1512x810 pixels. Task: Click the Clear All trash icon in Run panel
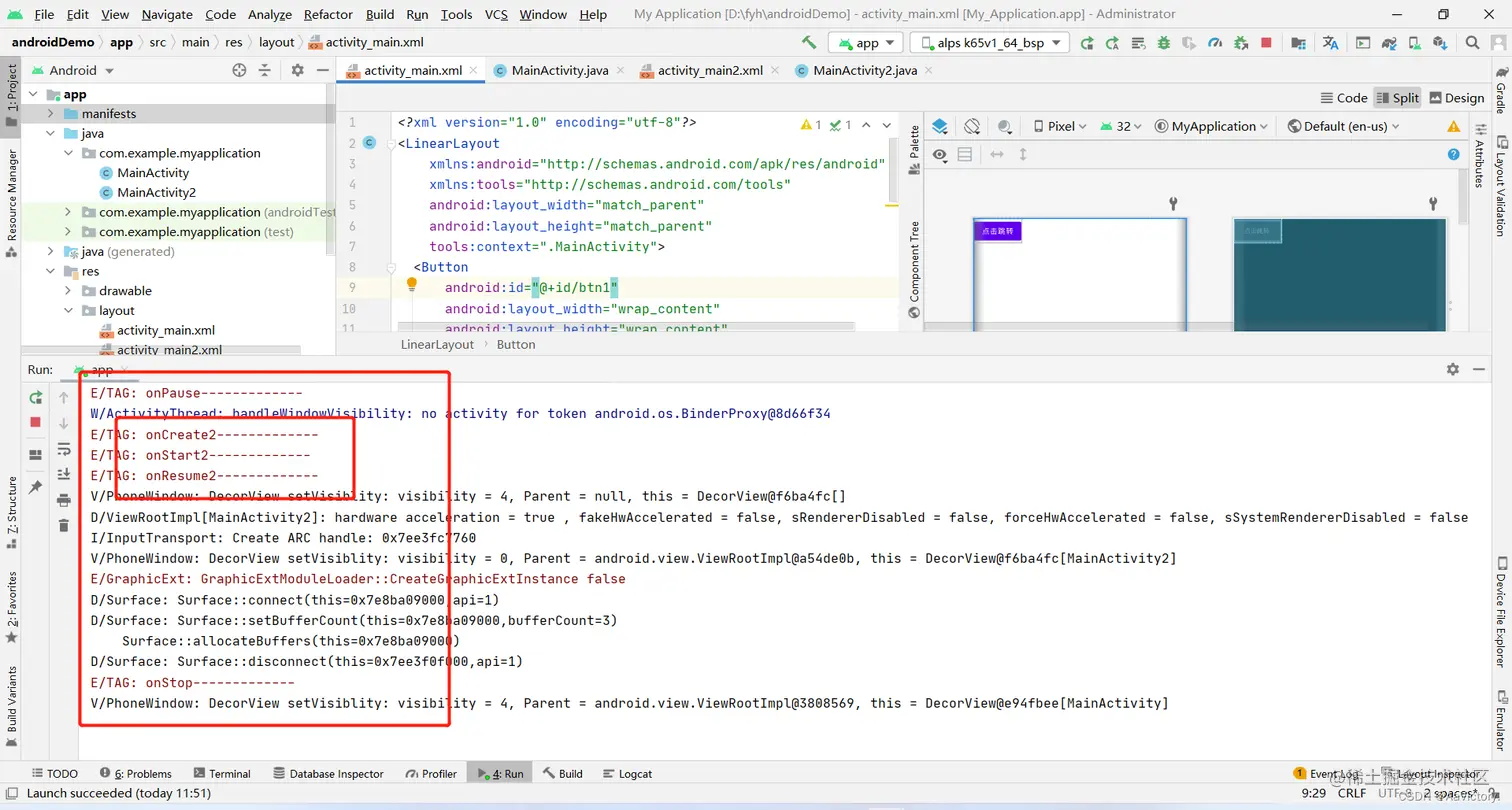coord(64,525)
